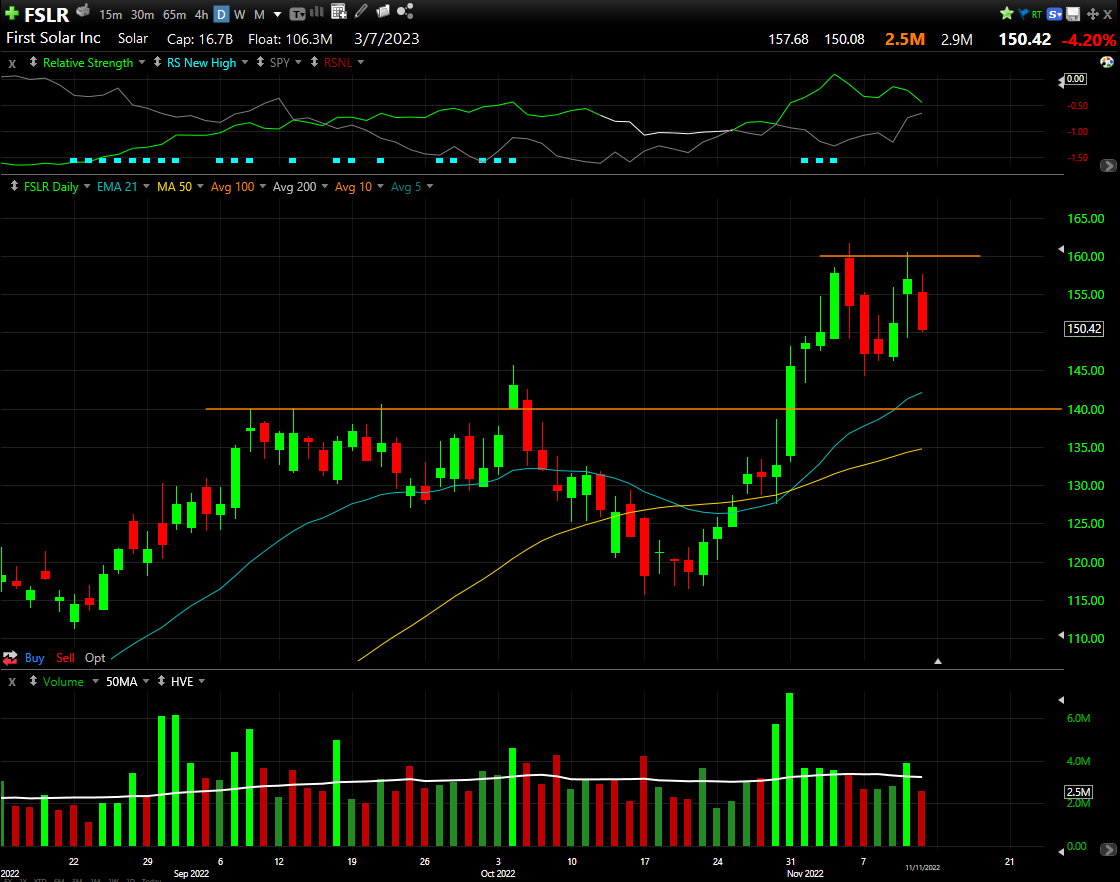Click the Avg 100 indicator label
This screenshot has width=1120, height=882.
[x=232, y=186]
